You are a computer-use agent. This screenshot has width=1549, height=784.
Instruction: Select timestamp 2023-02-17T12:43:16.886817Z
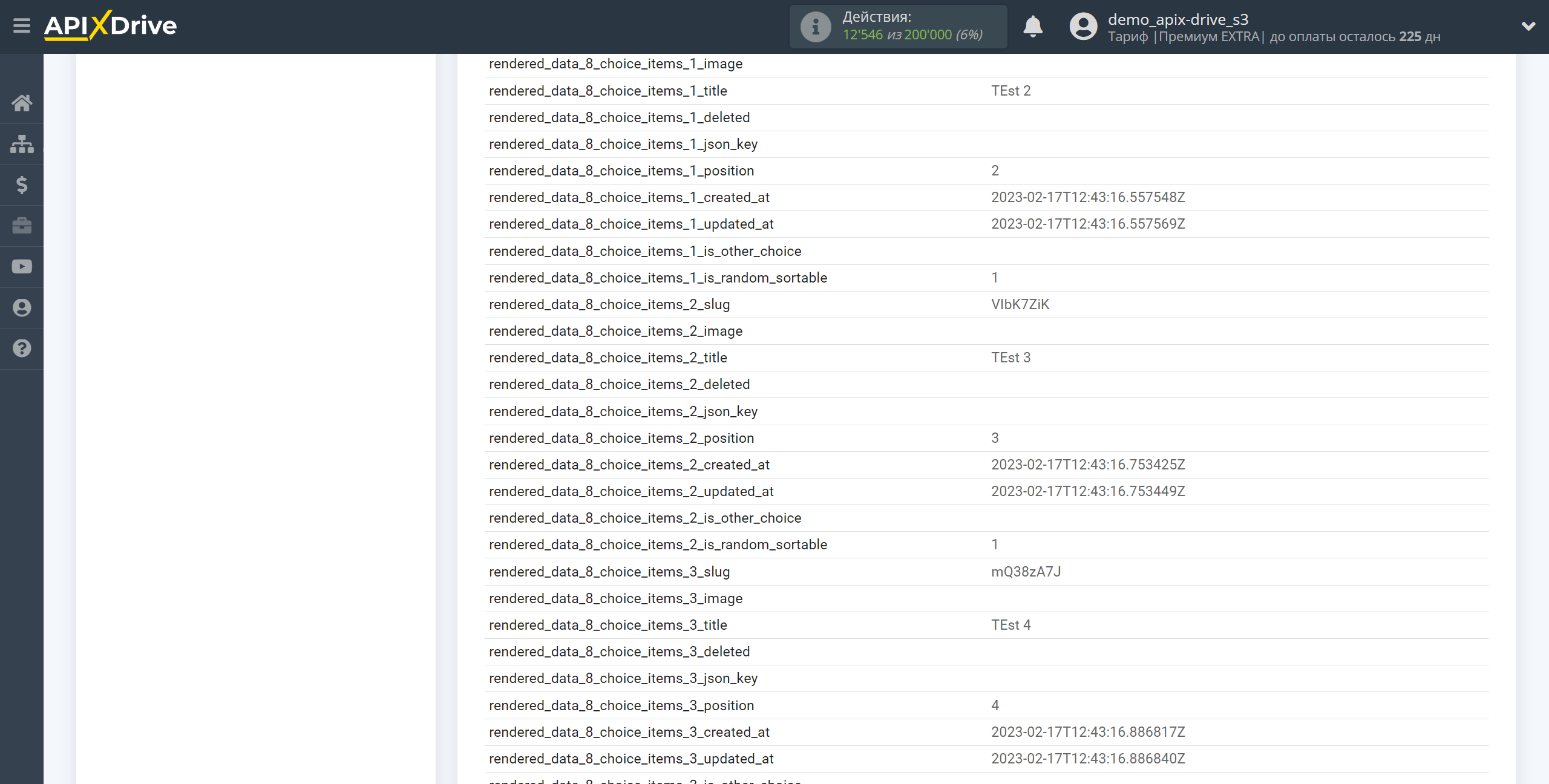[1088, 732]
